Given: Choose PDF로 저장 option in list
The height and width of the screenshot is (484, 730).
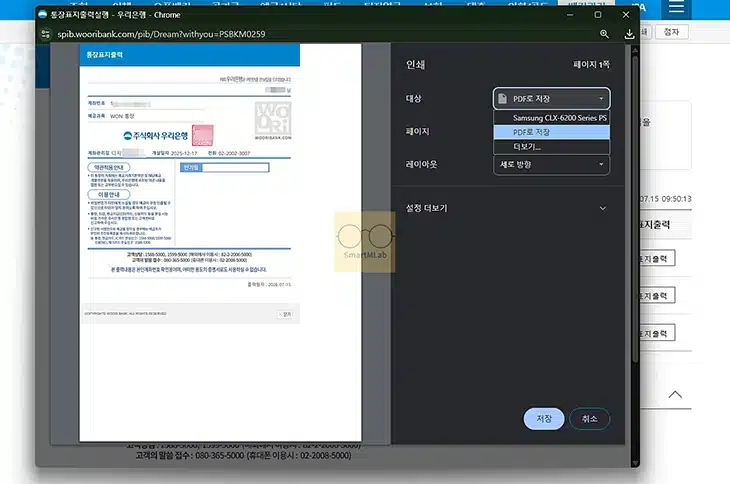Looking at the screenshot, I should tap(551, 132).
